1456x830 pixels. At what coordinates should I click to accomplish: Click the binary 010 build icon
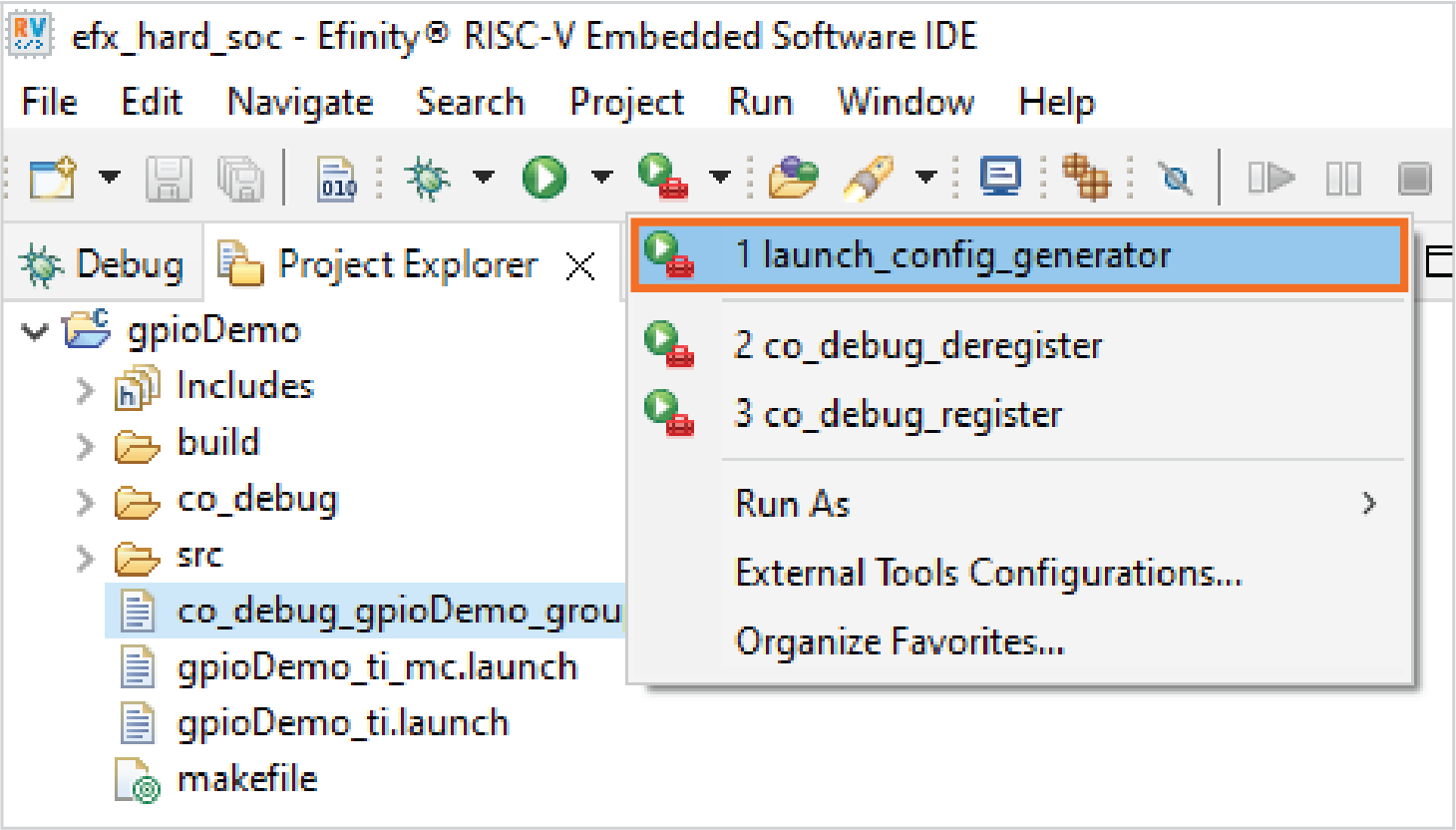[337, 180]
